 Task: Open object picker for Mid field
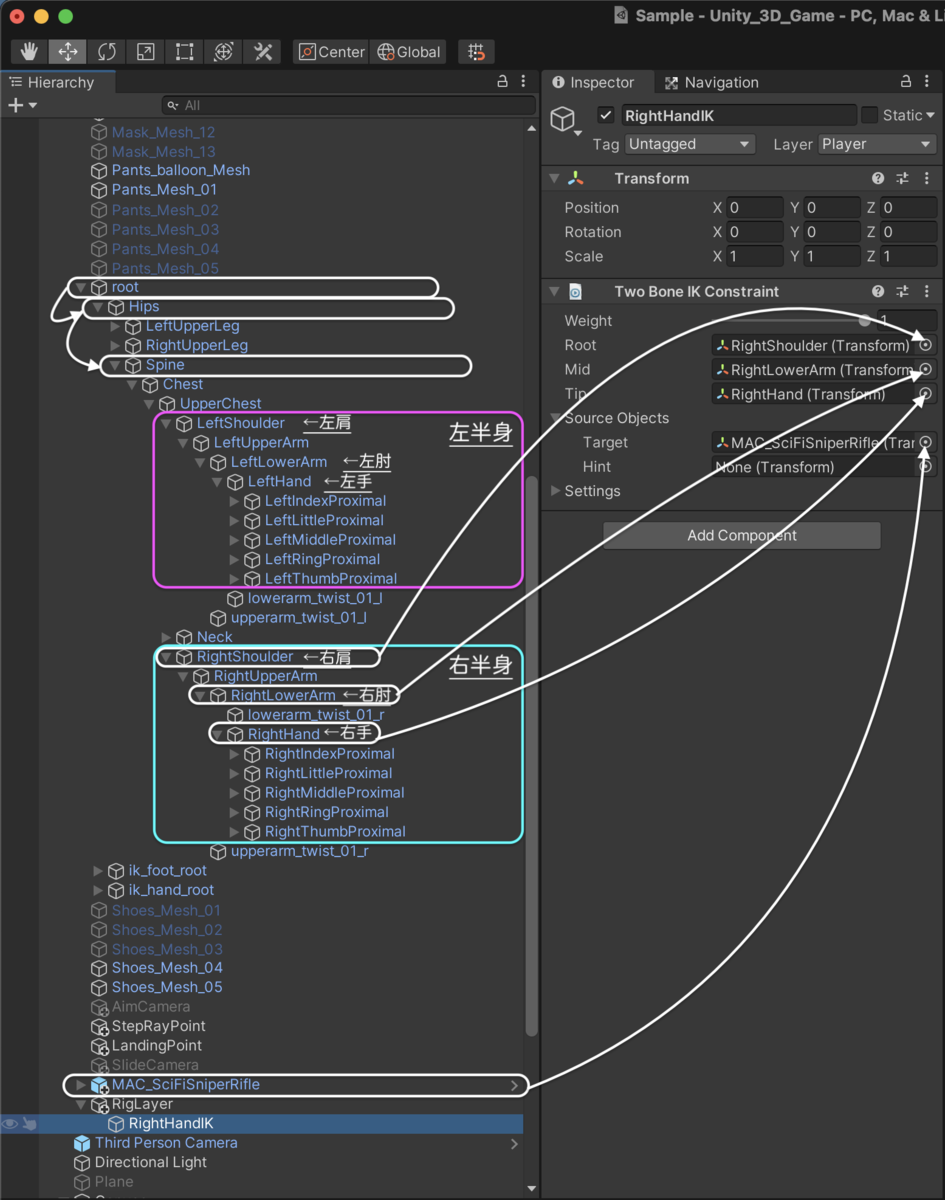[x=926, y=369]
